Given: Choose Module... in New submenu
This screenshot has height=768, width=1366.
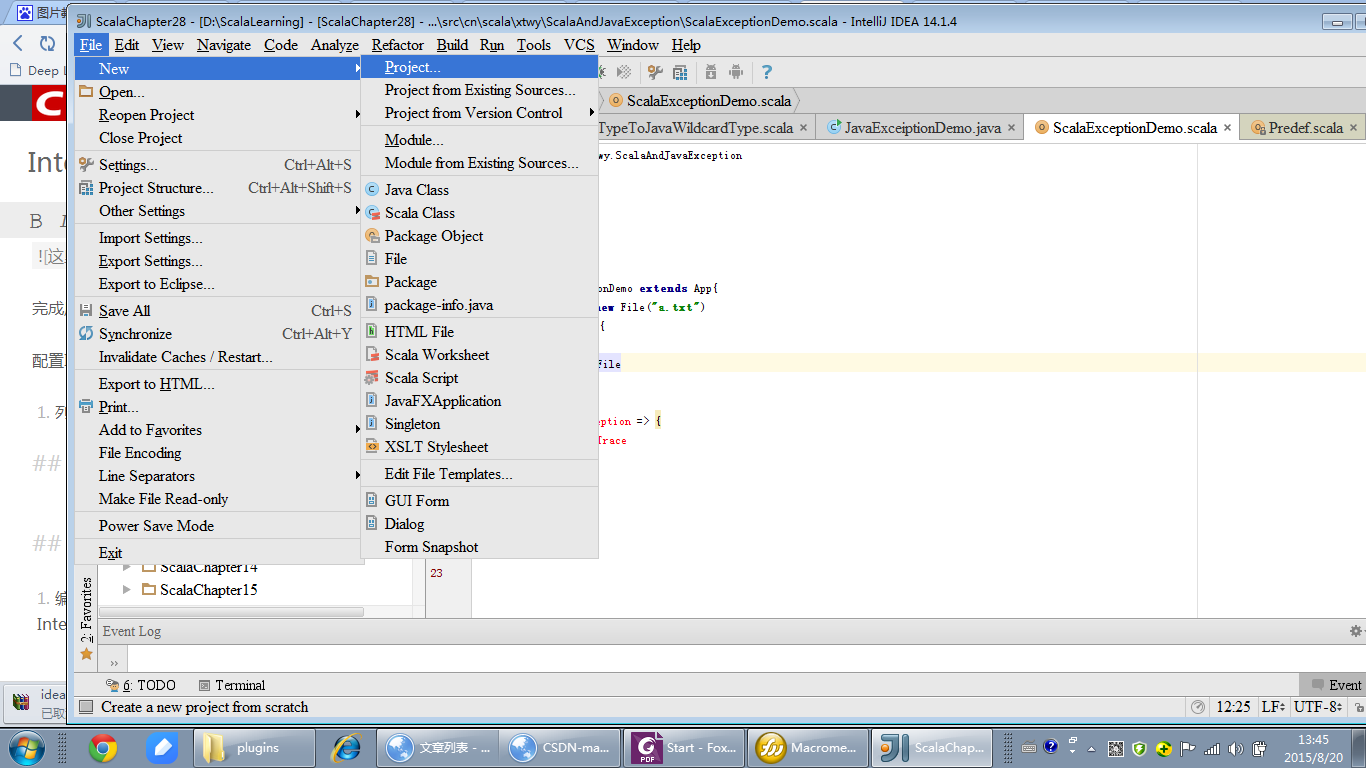Looking at the screenshot, I should 479,140.
